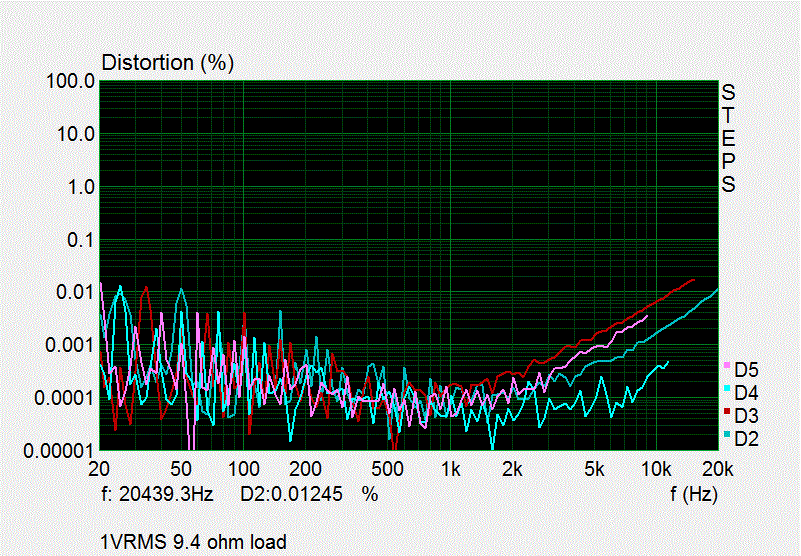The width and height of the screenshot is (801, 556).
Task: Click the vertical STEPS label
Action: pyautogui.click(x=728, y=138)
